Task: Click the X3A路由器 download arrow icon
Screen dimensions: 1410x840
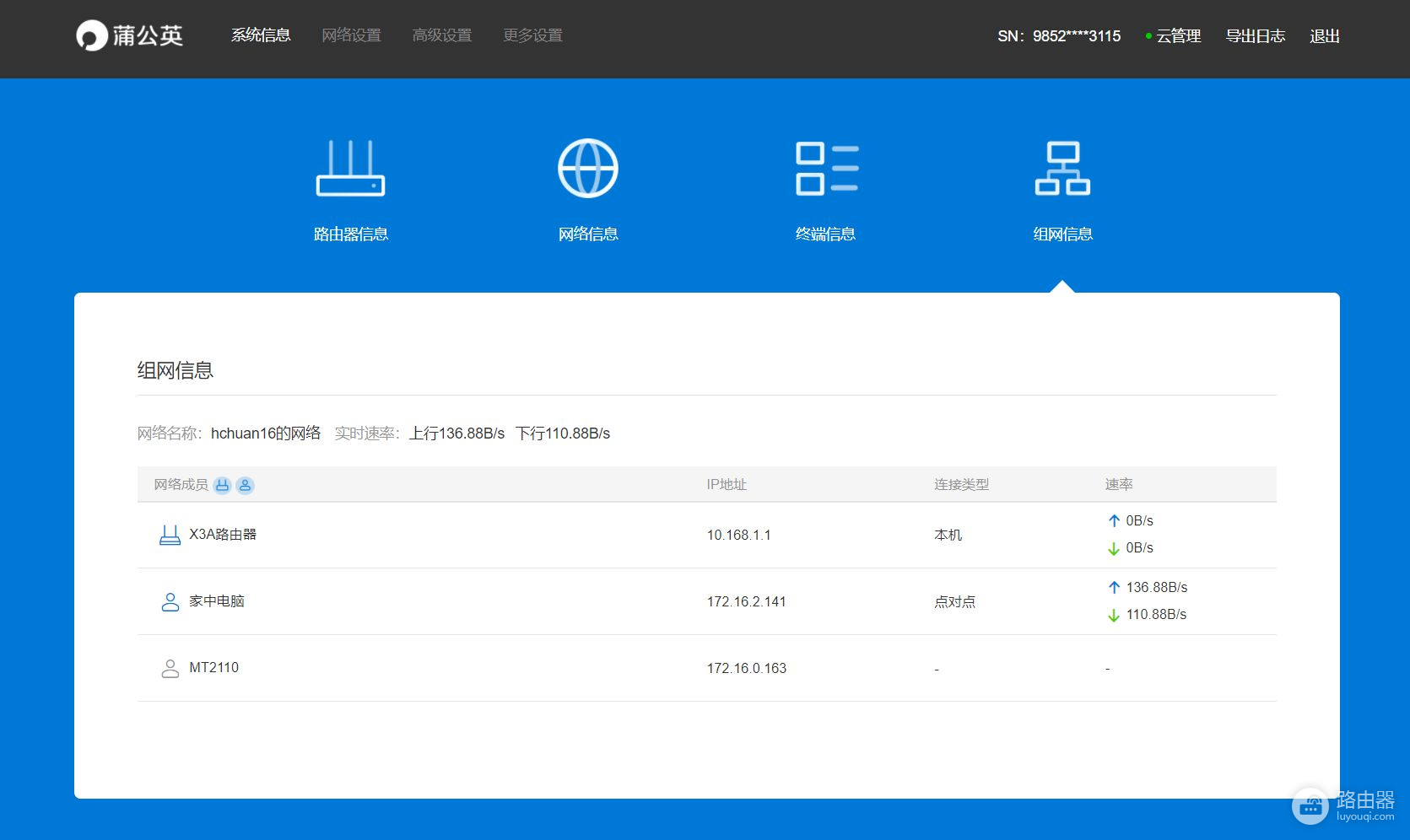Action: pos(1114,548)
